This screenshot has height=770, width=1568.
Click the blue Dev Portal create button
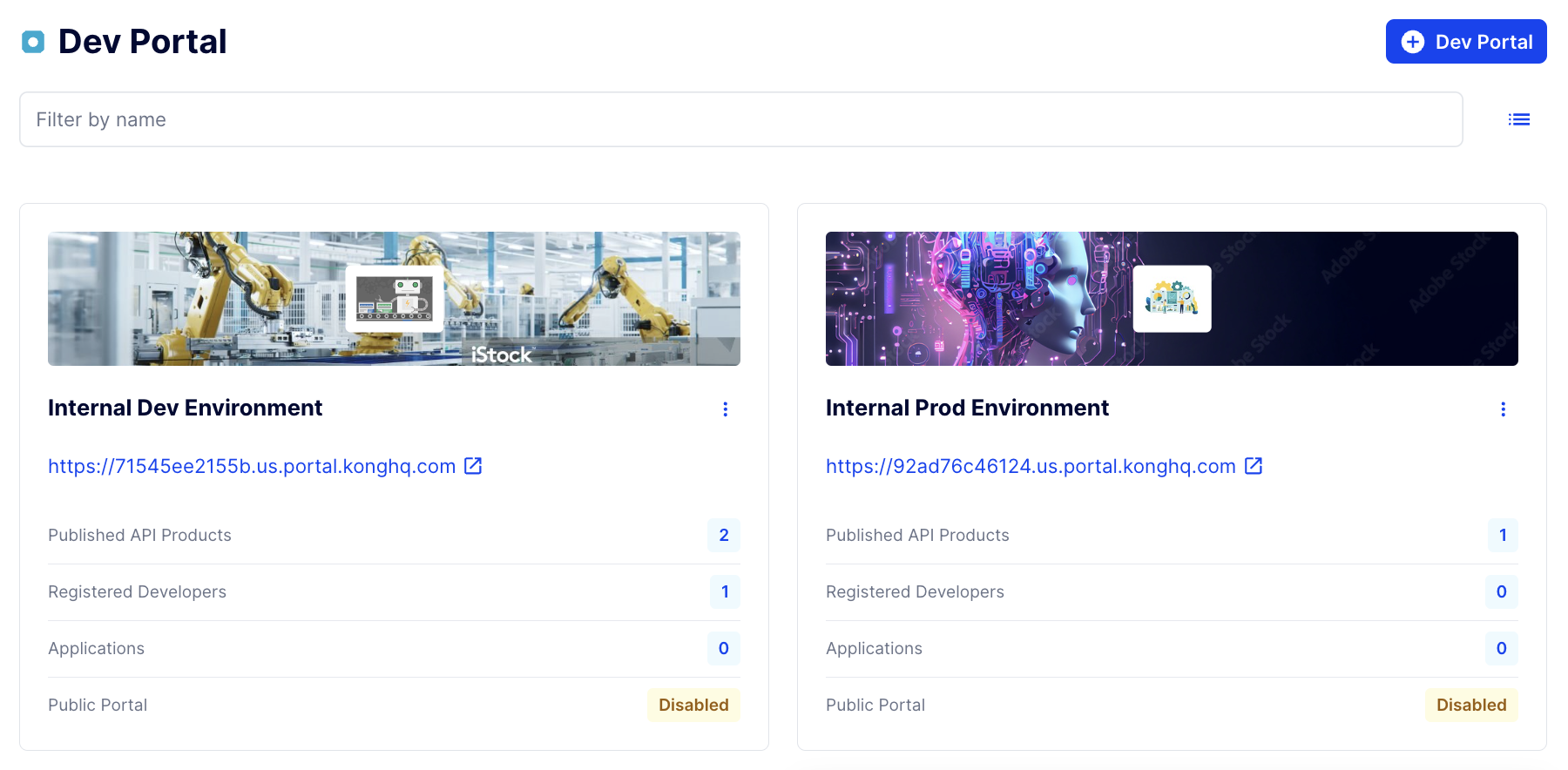1466,42
